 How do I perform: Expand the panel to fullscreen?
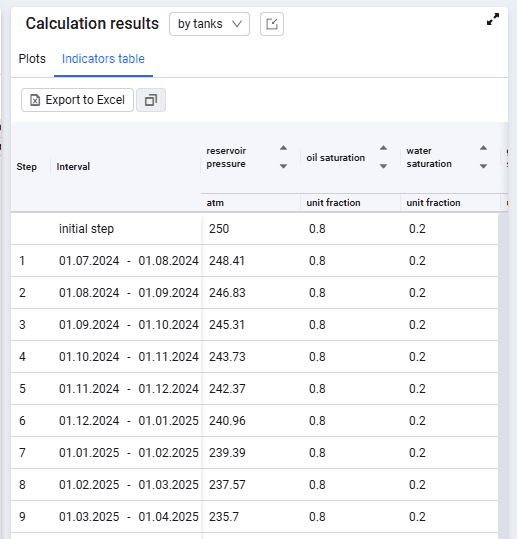click(x=493, y=19)
